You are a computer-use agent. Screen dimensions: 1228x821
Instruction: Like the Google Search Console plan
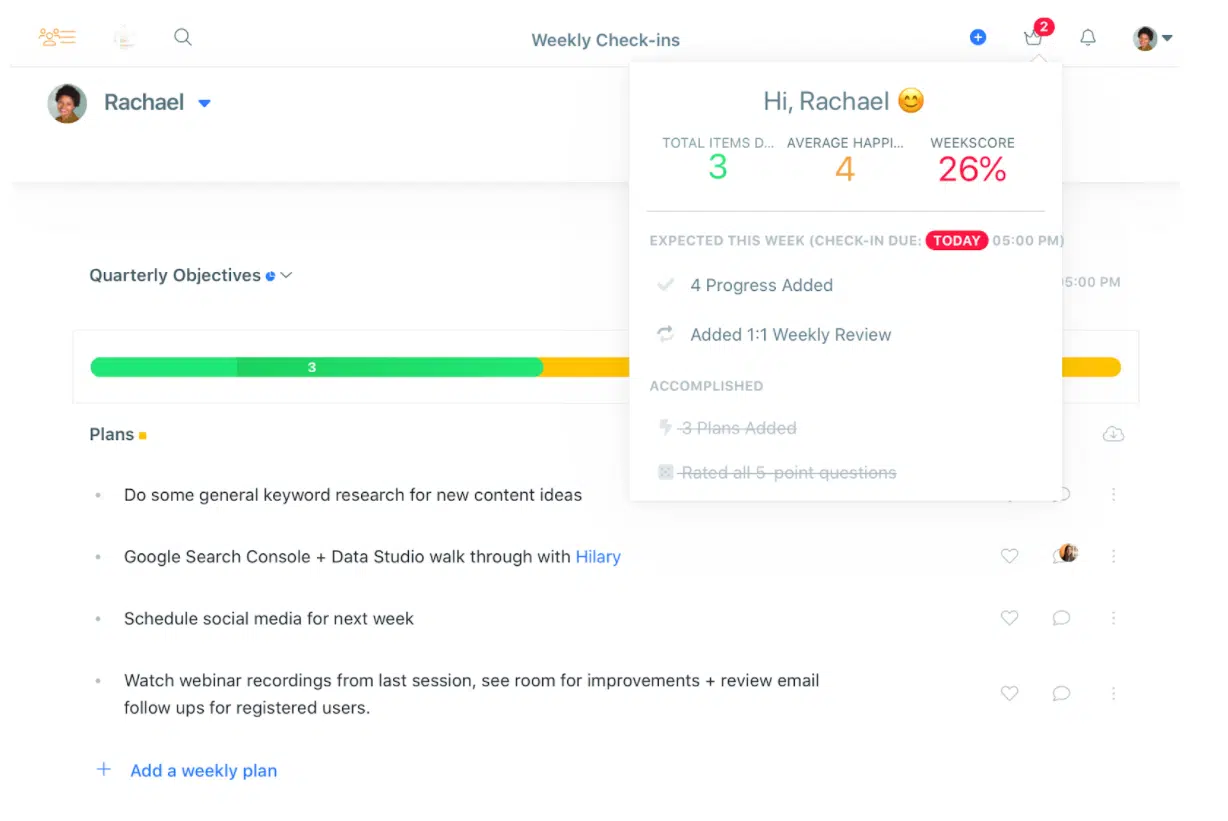point(1010,556)
